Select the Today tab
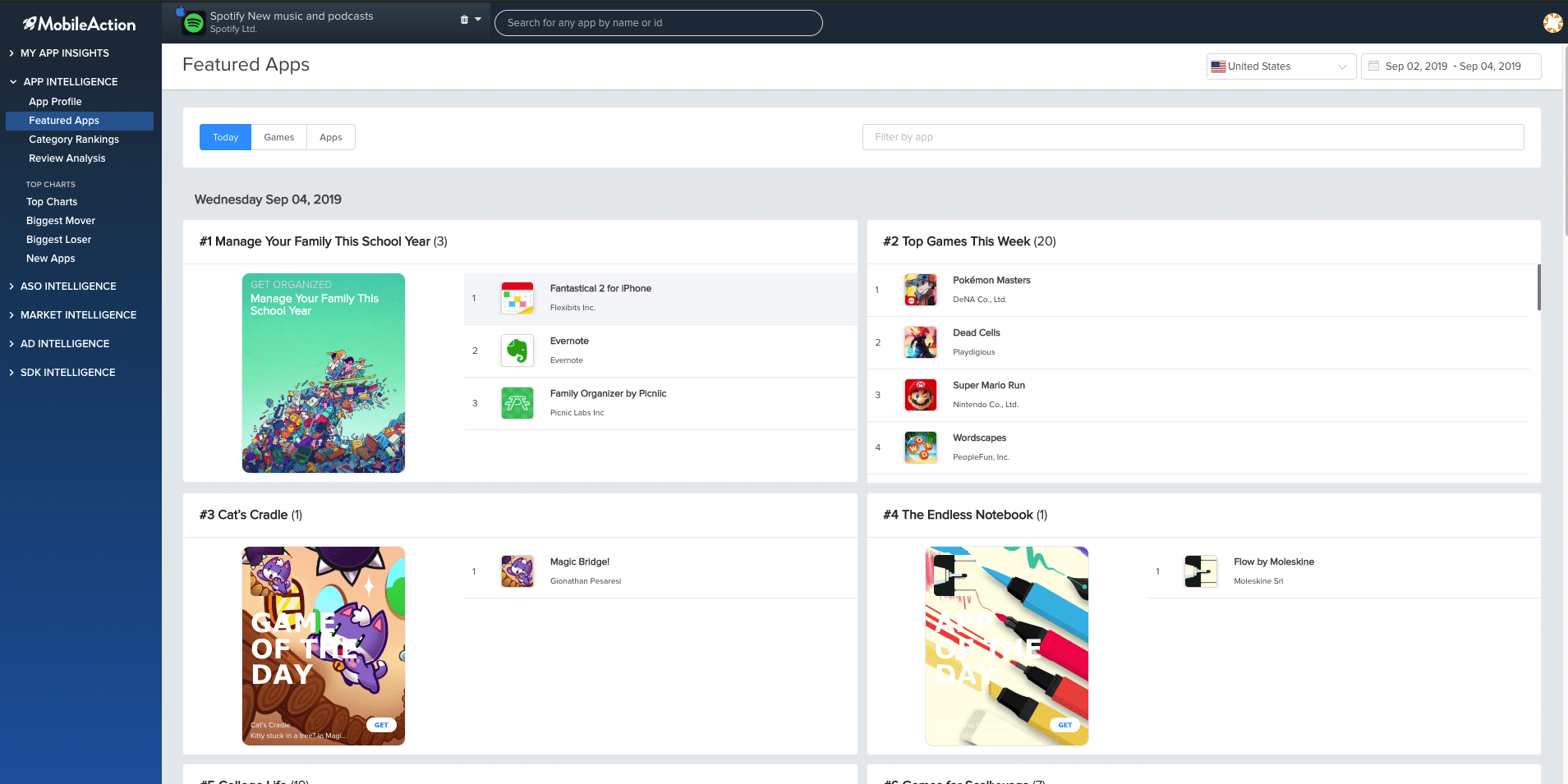This screenshot has height=784, width=1568. [x=225, y=137]
